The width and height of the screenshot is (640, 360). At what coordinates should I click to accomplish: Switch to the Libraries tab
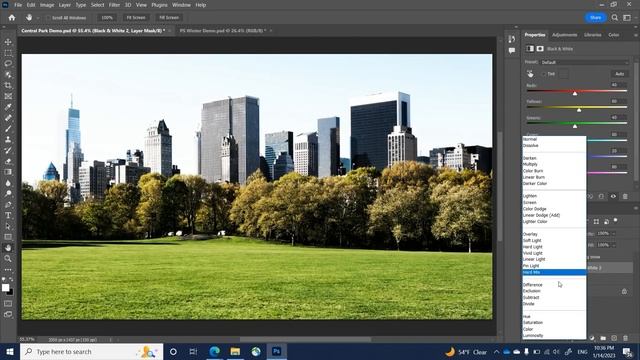(x=593, y=35)
